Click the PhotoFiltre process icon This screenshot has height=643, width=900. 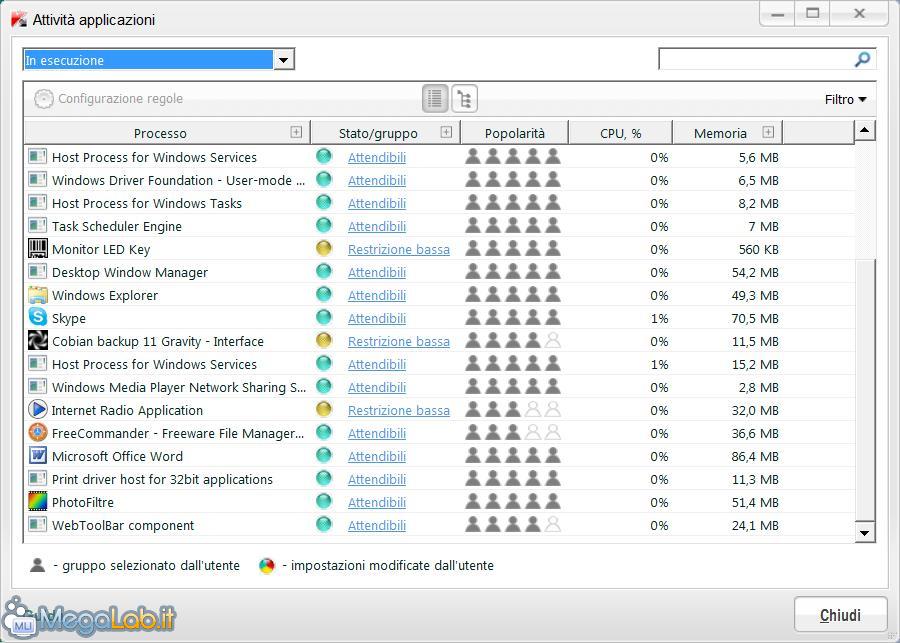pyautogui.click(x=38, y=502)
